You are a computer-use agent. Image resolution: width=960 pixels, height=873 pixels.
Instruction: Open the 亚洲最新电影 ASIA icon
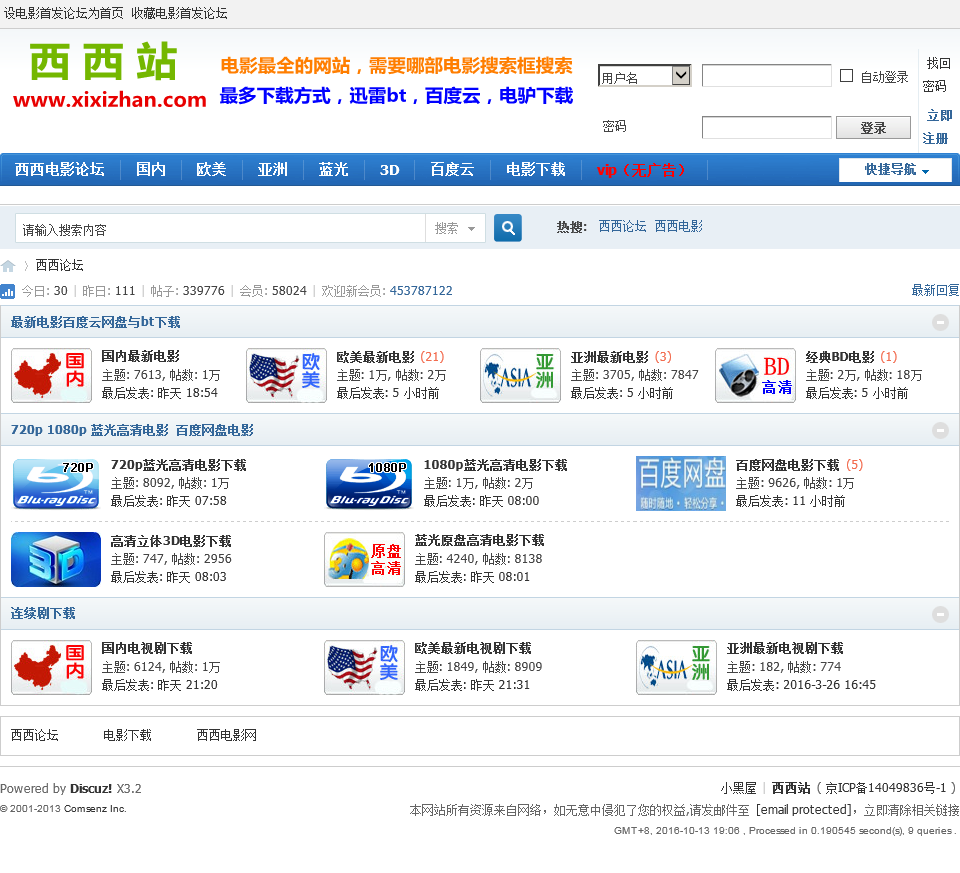(x=520, y=376)
